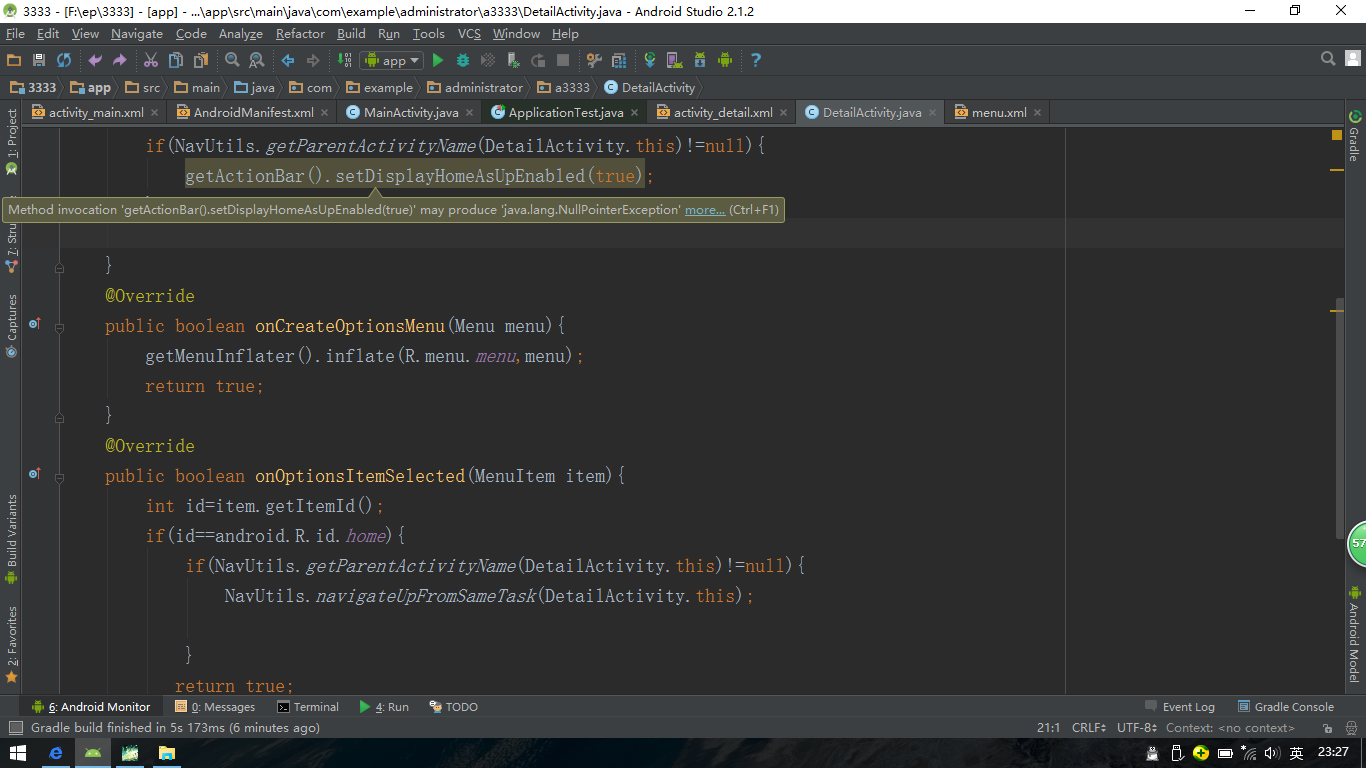Viewport: 1366px width, 768px height.
Task: Click the Undo arrow icon
Action: [x=95, y=60]
